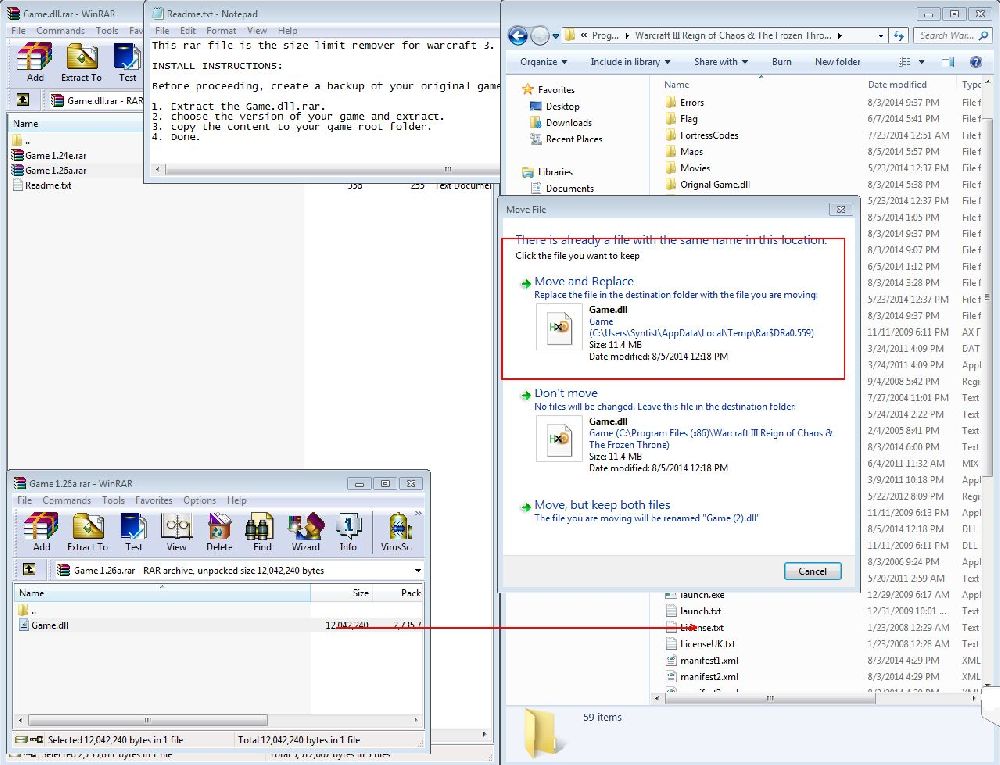Open Edit menu in Notepad
Viewport: 1000px width, 765px height.
click(188, 31)
